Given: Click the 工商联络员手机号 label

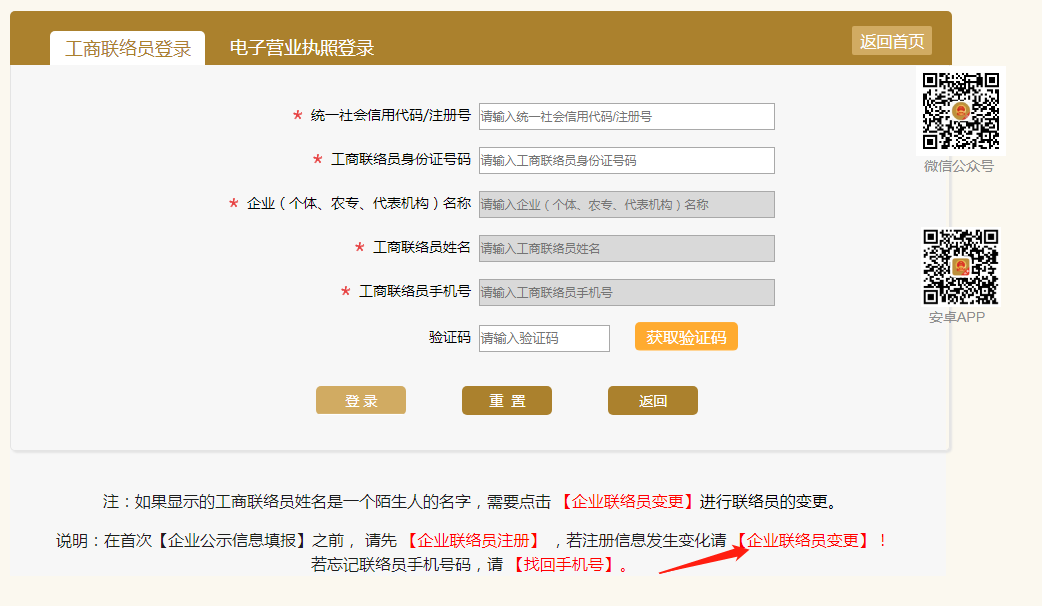Looking at the screenshot, I should coord(415,291).
